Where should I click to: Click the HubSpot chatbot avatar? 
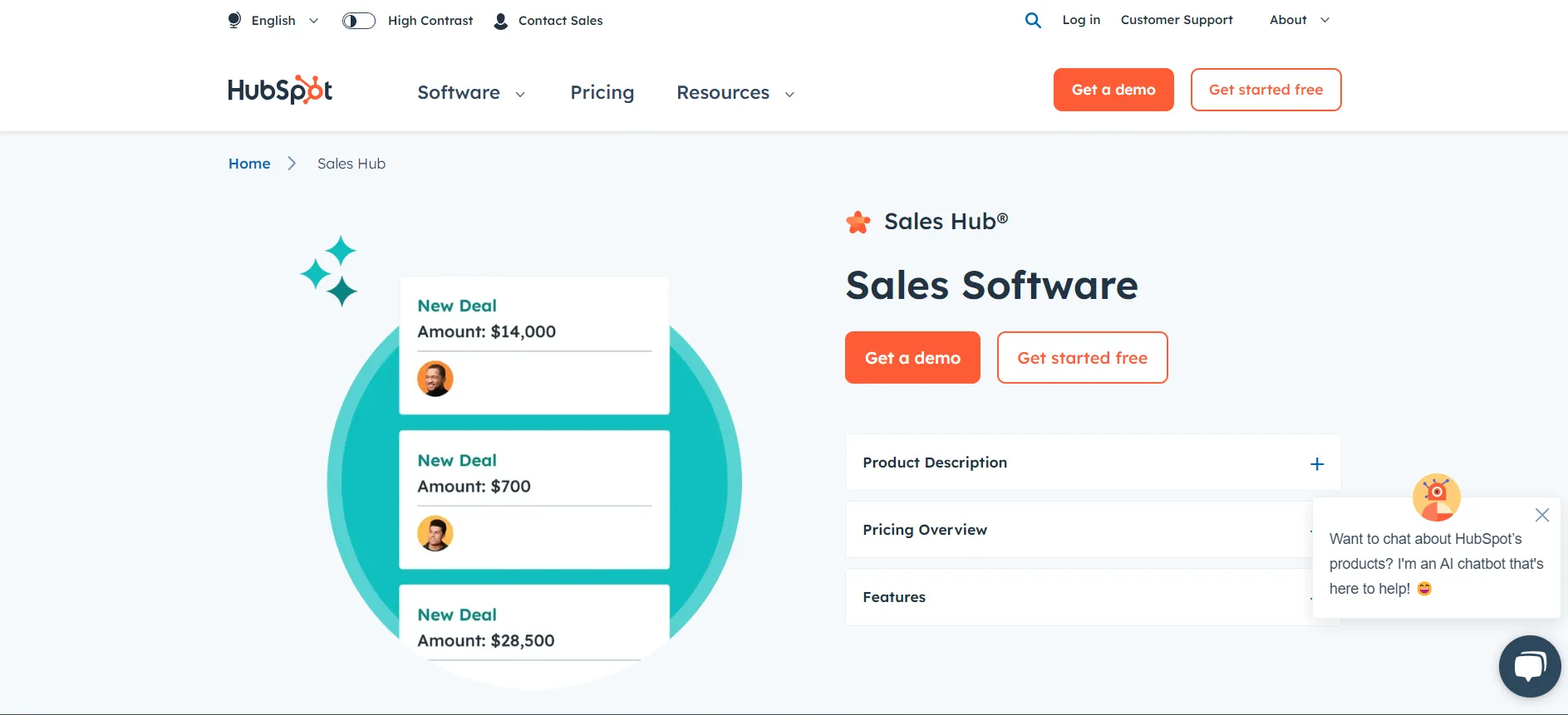click(1437, 497)
